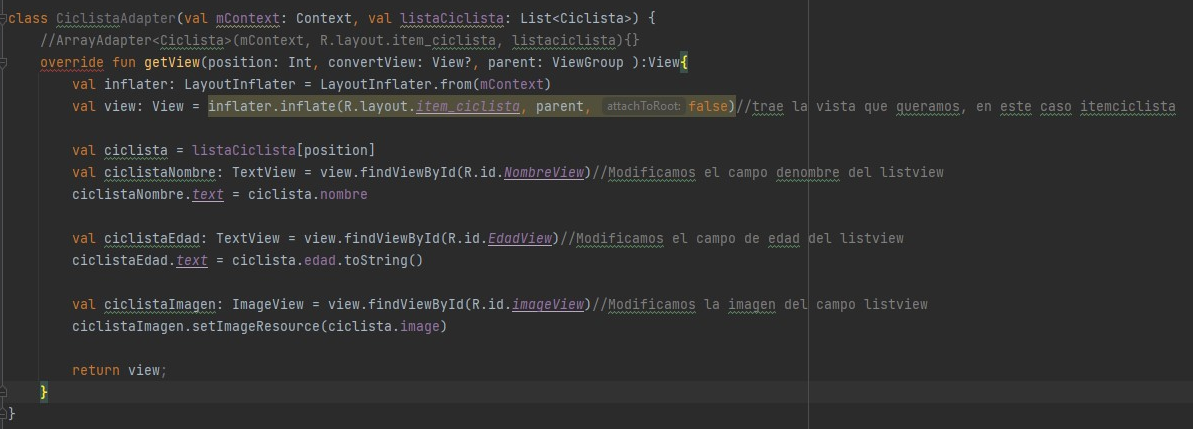This screenshot has width=1193, height=429.
Task: Place cursor on the highlighted closing yellow brace
Action: [x=44, y=392]
